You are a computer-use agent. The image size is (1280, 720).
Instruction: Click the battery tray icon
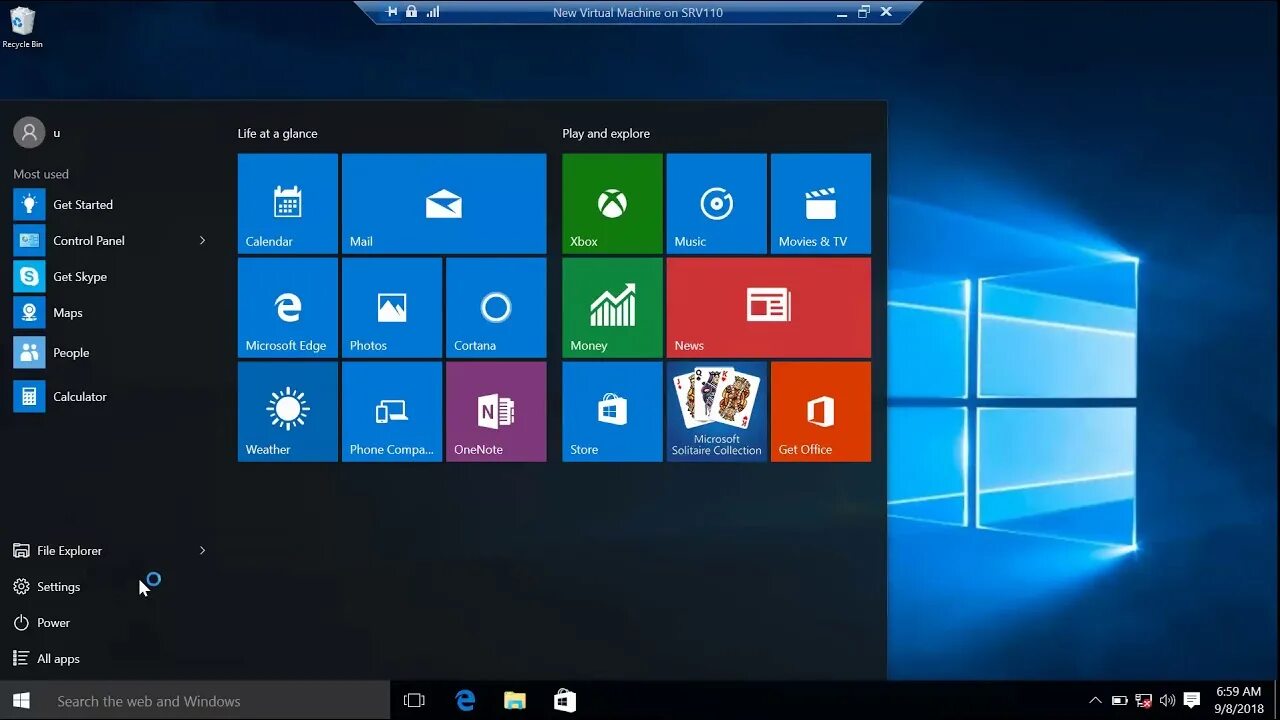click(1120, 701)
